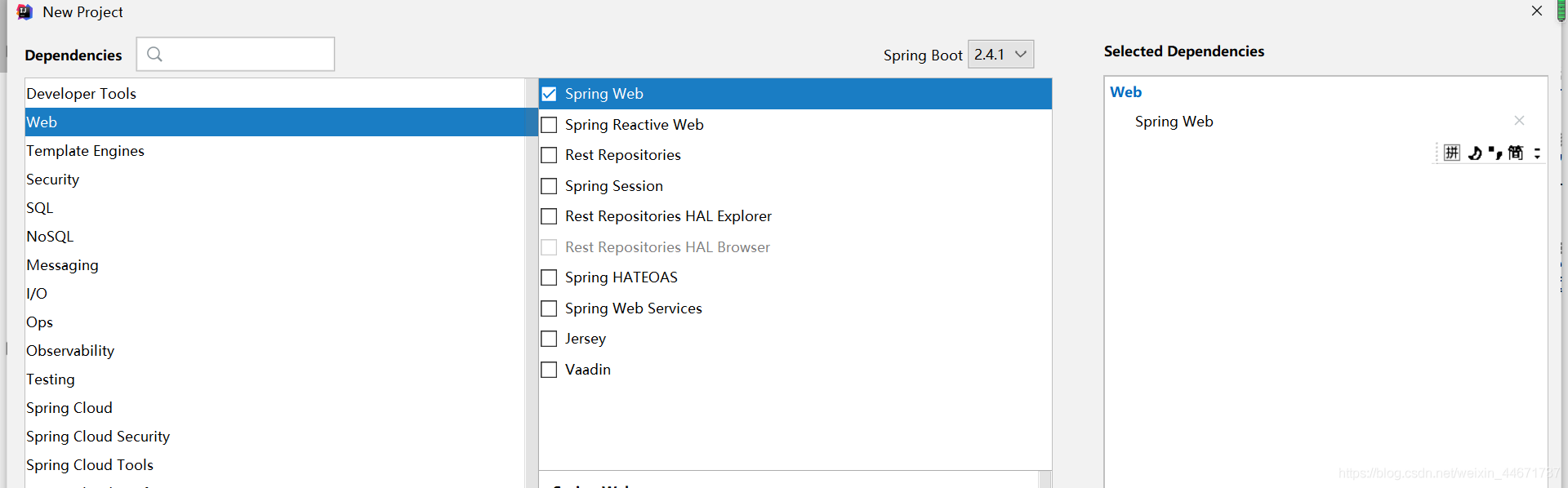
Task: Enable the Jersey checkbox
Action: click(x=549, y=339)
